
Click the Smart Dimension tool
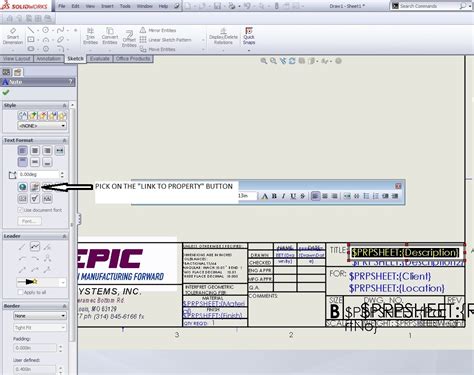pyautogui.click(x=13, y=36)
